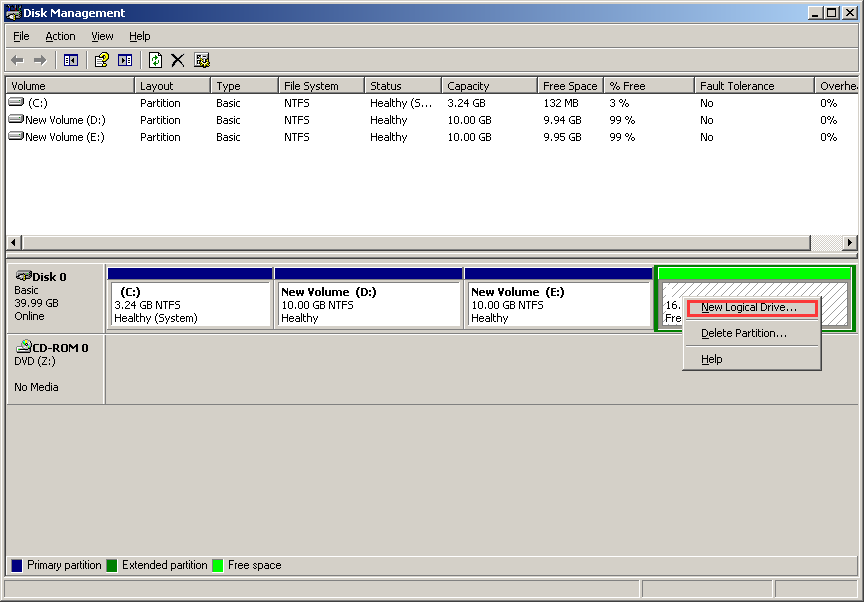This screenshot has height=602, width=864.
Task: Select the (C:) row in the volume list
Action: tap(432, 103)
